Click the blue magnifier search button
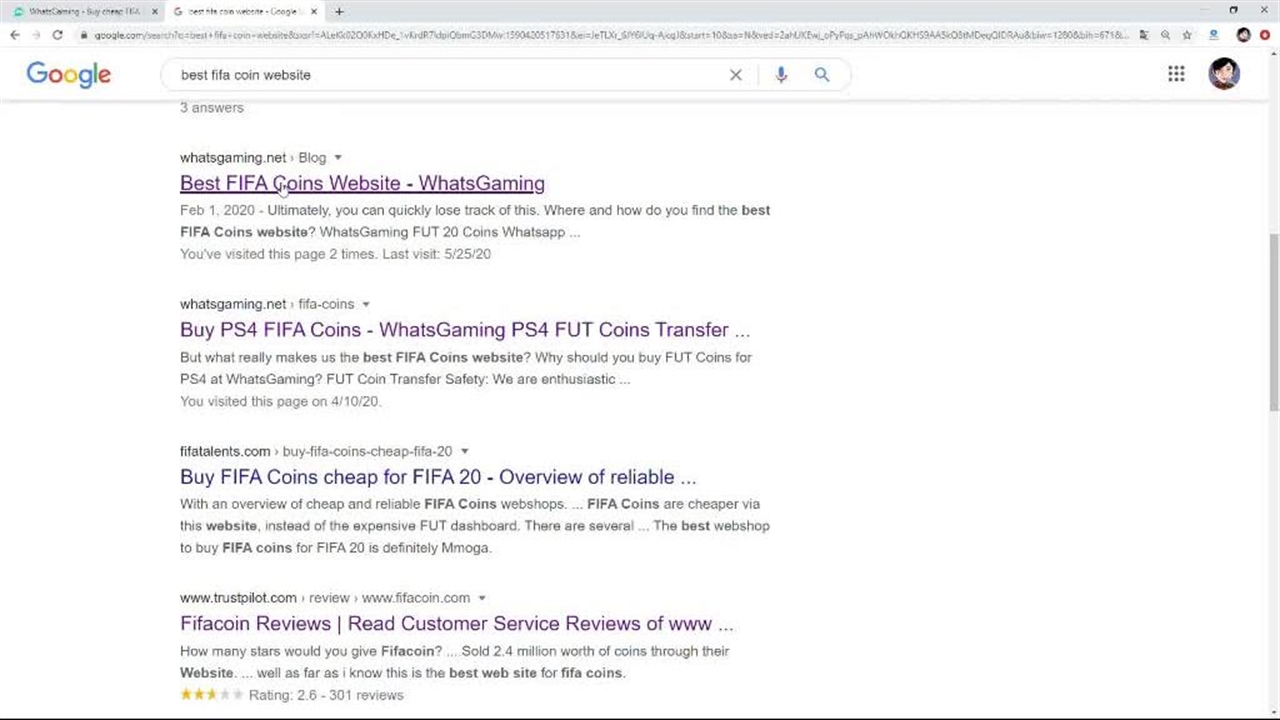The height and width of the screenshot is (720, 1280). 821,75
